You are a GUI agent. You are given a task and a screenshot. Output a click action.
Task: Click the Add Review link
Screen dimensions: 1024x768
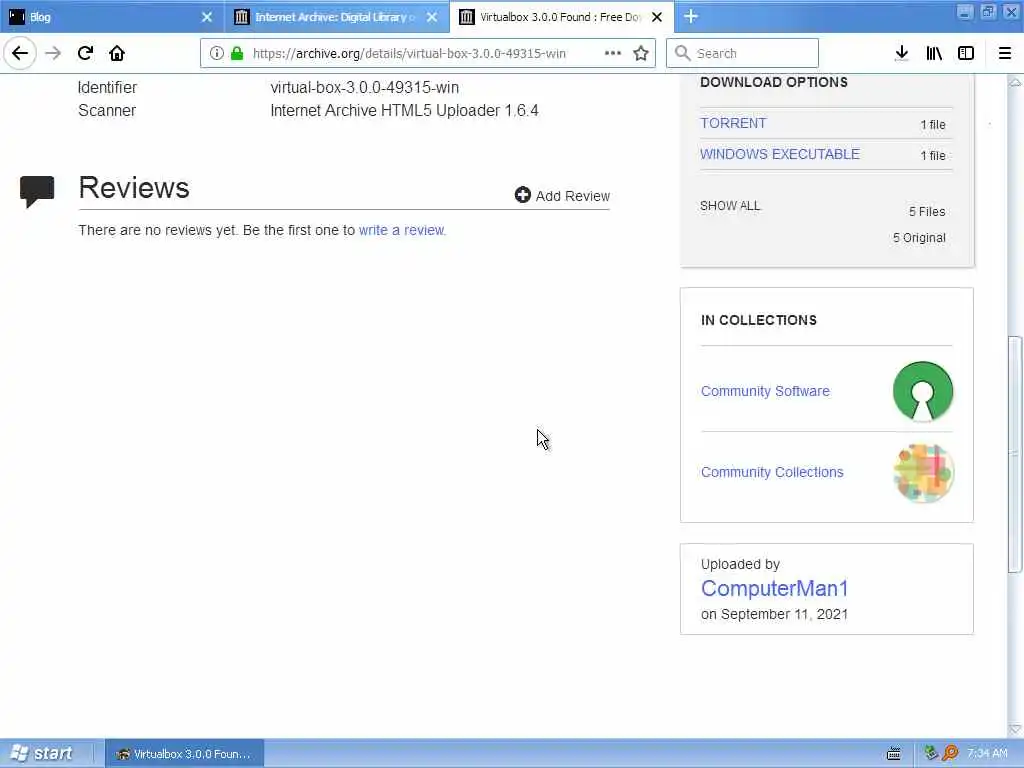tap(572, 196)
